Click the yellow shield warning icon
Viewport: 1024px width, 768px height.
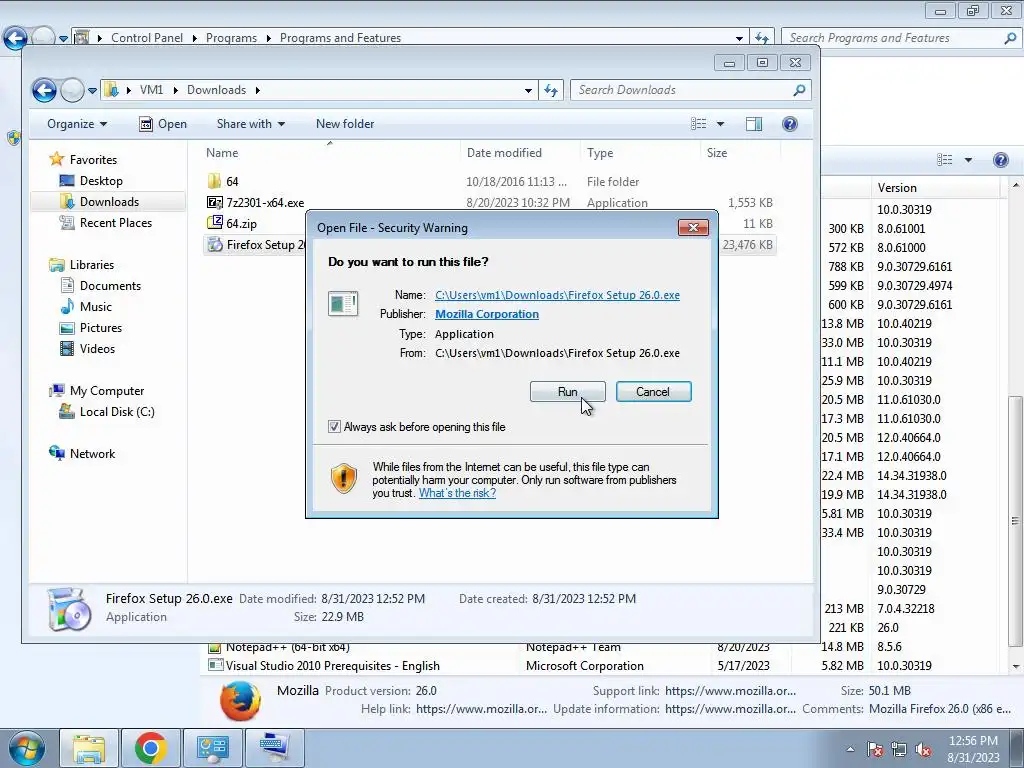pyautogui.click(x=344, y=478)
